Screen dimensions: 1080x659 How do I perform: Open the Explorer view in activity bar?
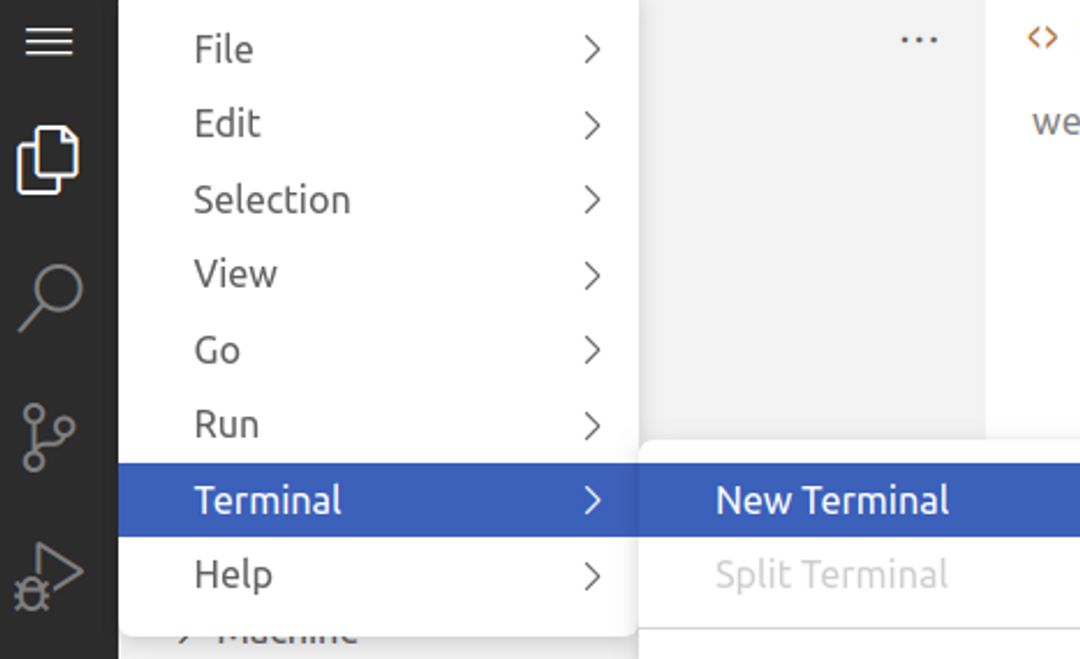coord(48,160)
